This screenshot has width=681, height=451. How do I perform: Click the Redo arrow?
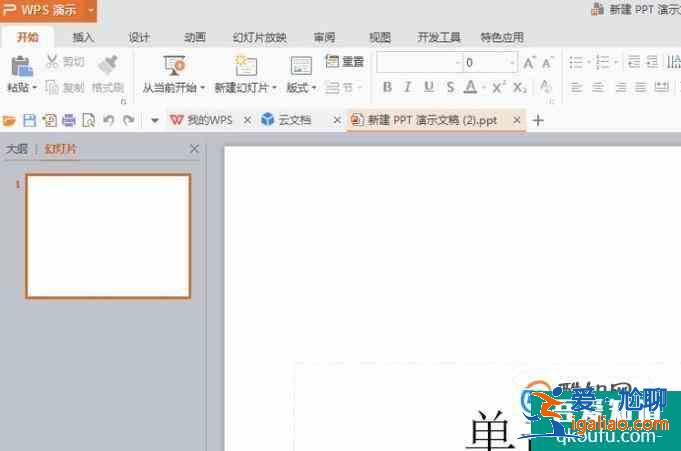point(129,120)
